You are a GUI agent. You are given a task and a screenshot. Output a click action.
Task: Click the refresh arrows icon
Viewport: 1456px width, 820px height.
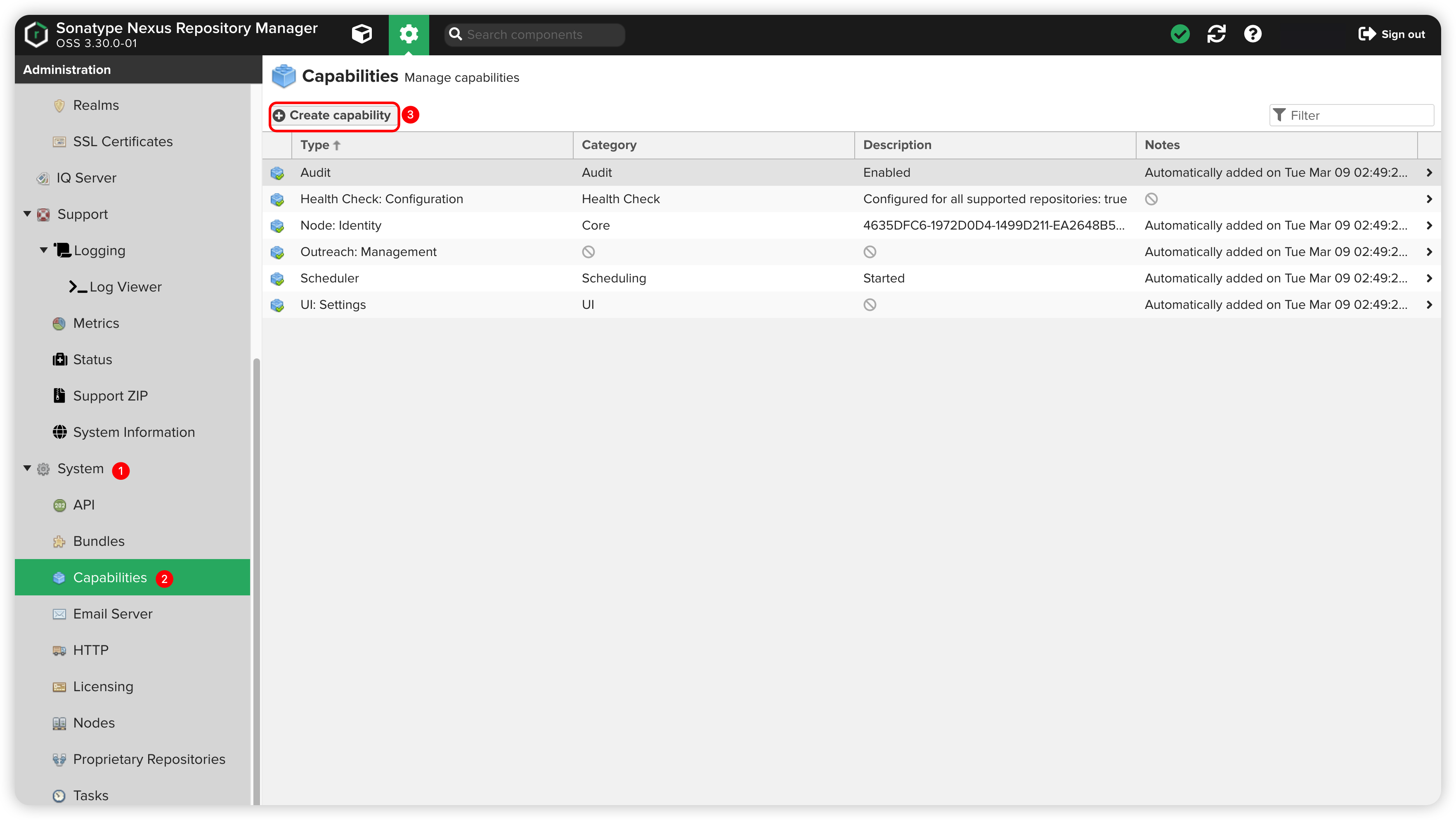1216,34
